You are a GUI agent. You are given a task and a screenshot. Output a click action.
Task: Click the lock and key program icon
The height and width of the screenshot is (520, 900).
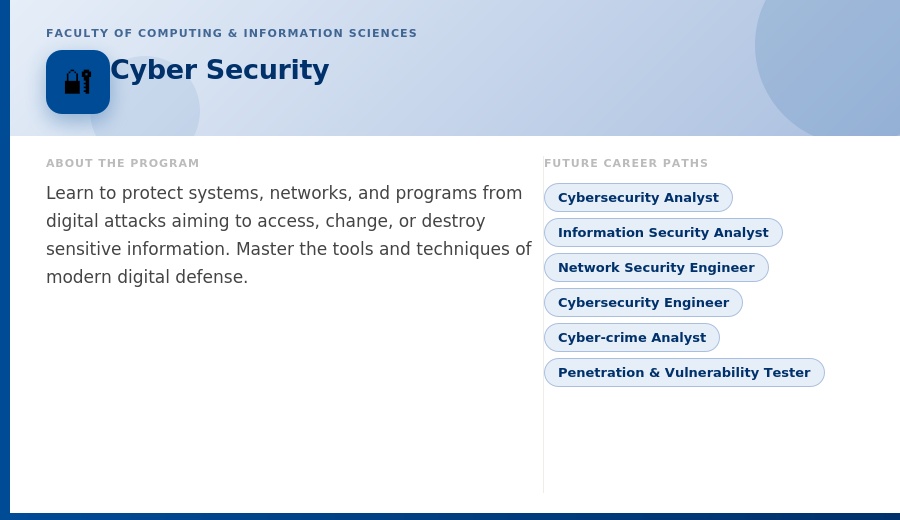coord(78,82)
